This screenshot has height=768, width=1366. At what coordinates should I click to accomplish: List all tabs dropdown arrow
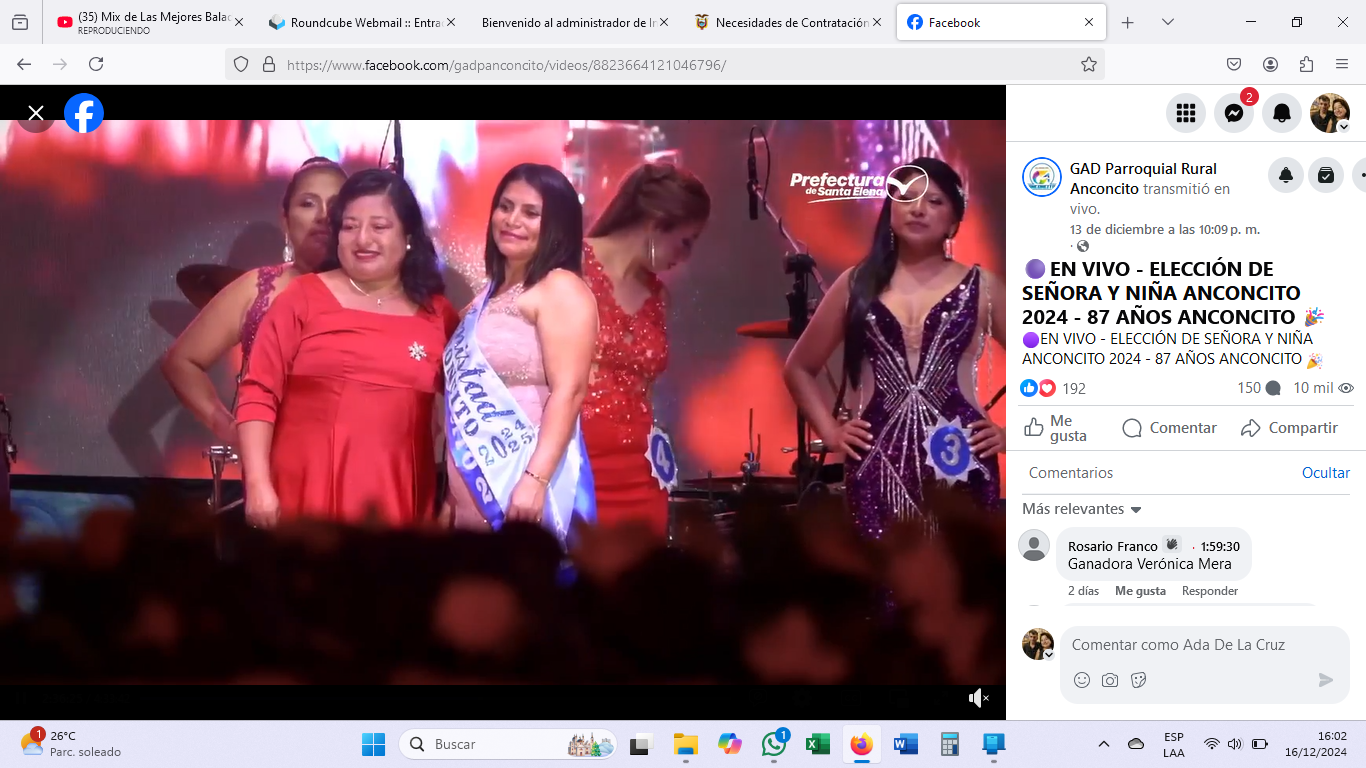pos(1167,22)
